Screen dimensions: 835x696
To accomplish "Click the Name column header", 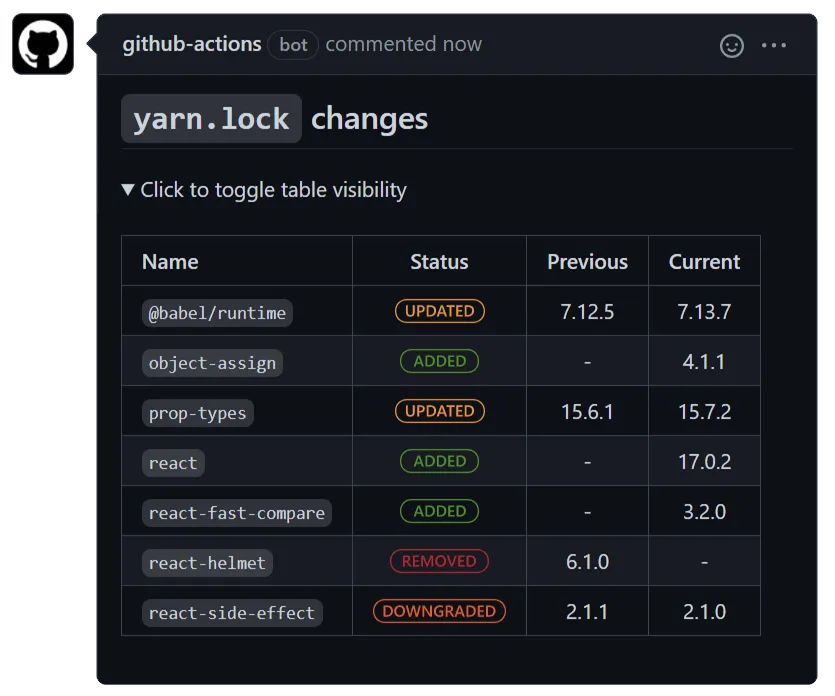I will [x=170, y=262].
